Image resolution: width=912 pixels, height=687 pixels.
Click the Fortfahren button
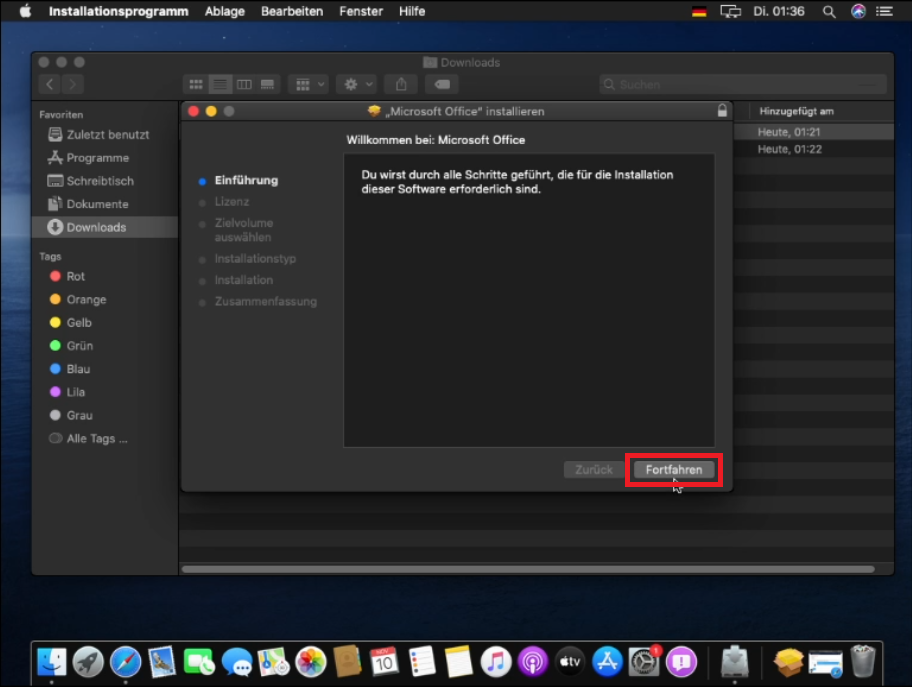coord(673,470)
